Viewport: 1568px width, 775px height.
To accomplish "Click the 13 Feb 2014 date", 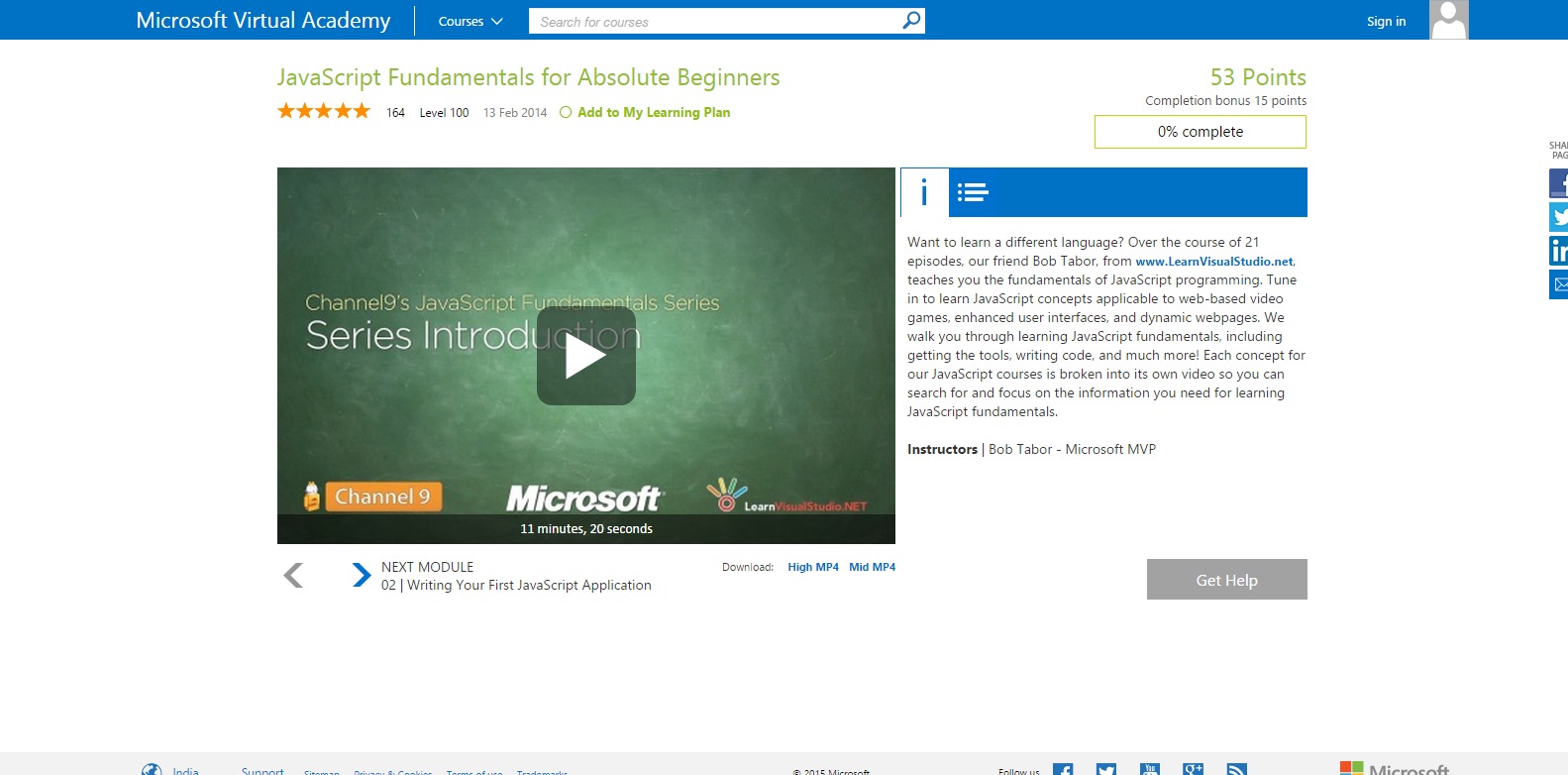I will click(x=515, y=113).
